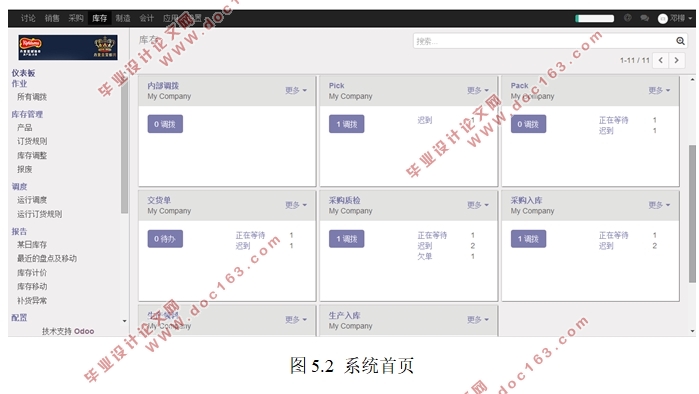The image size is (699, 394).
Task: Click the 1-11 / 11 pager text
Action: (x=634, y=60)
